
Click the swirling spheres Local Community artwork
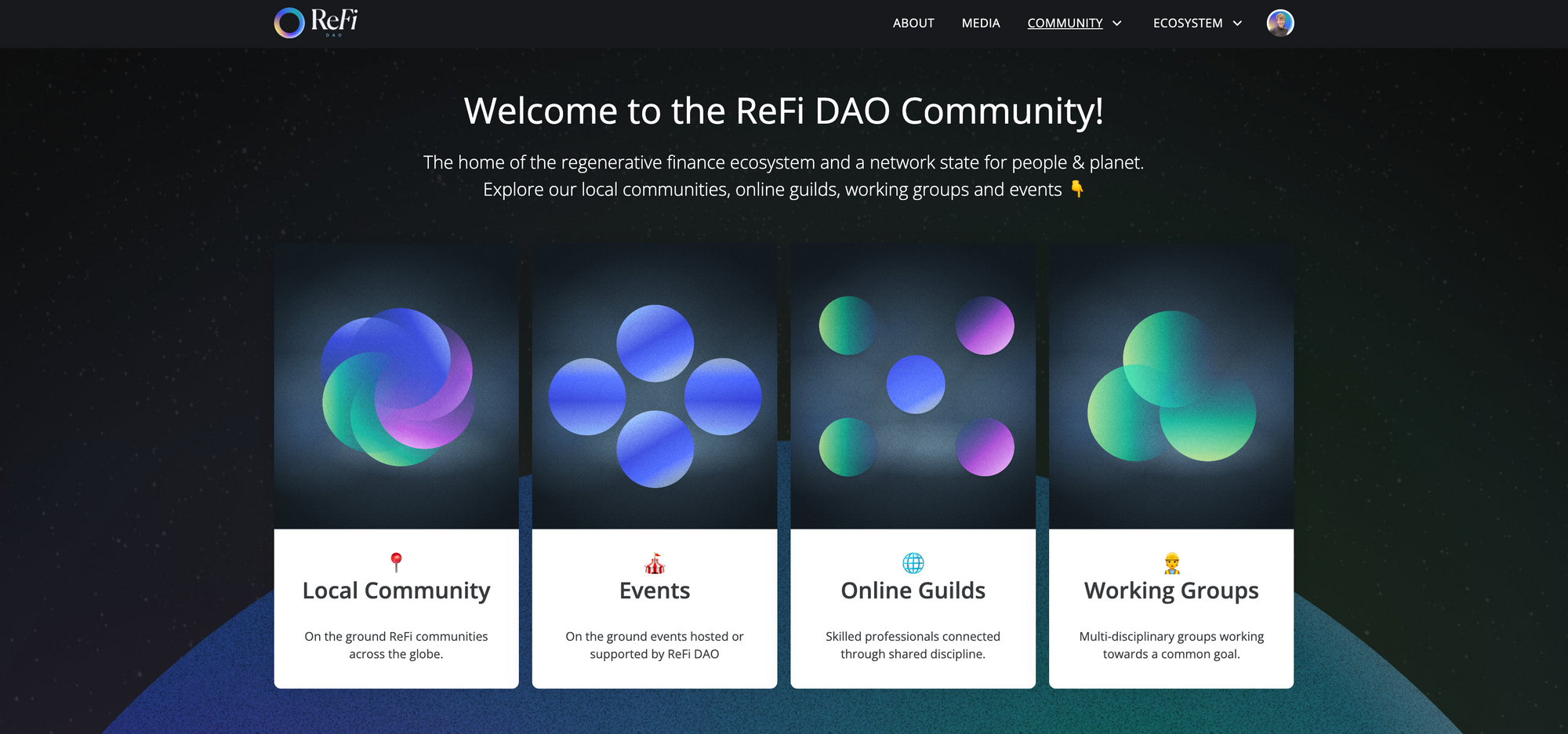tap(397, 387)
